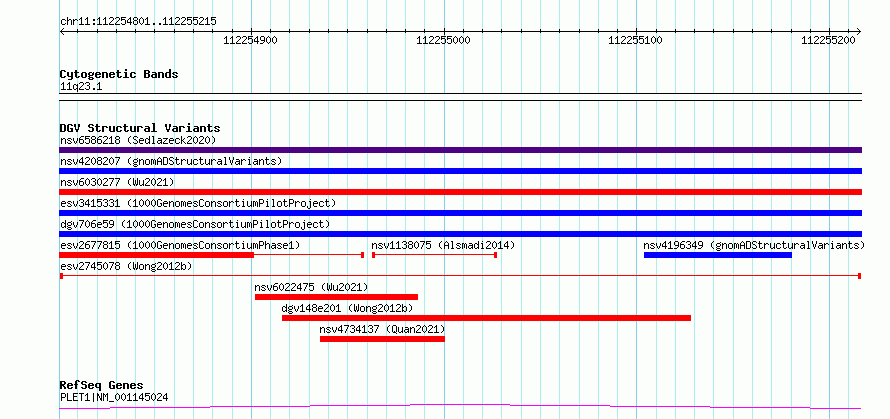Click the 112255200 ruler position

(x=829, y=40)
